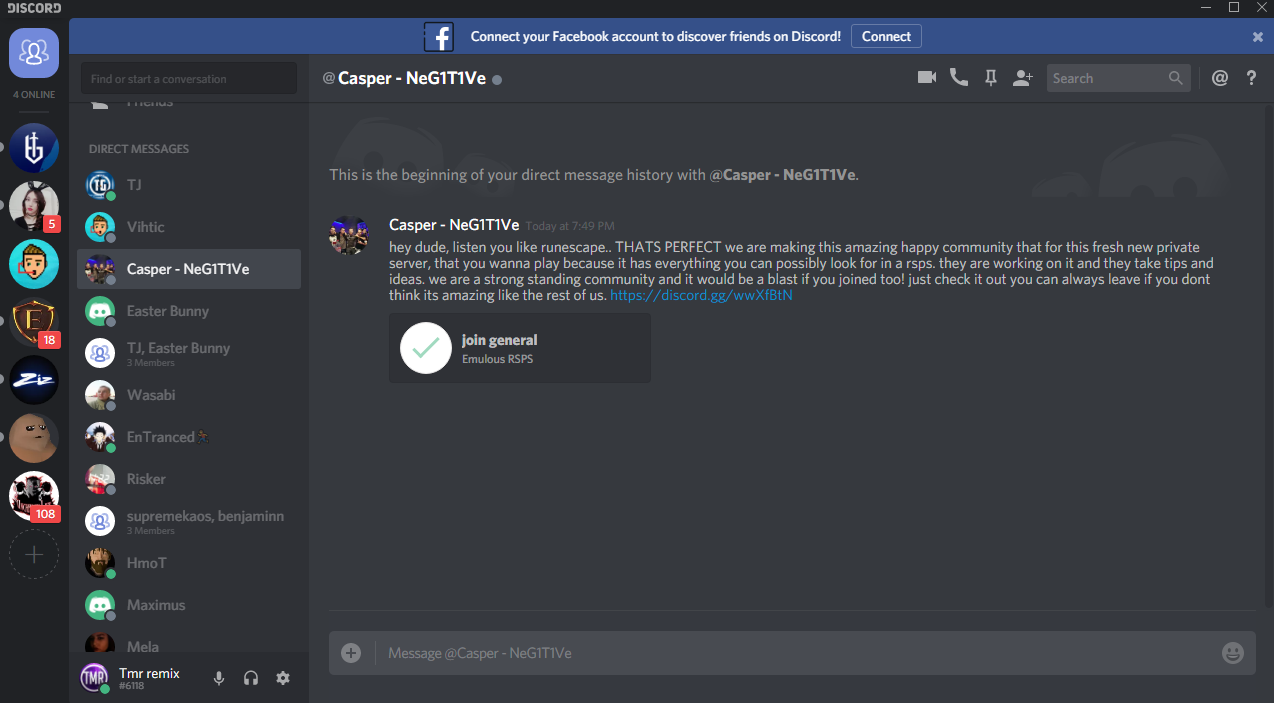Open the EnTranced direct message

(x=189, y=437)
